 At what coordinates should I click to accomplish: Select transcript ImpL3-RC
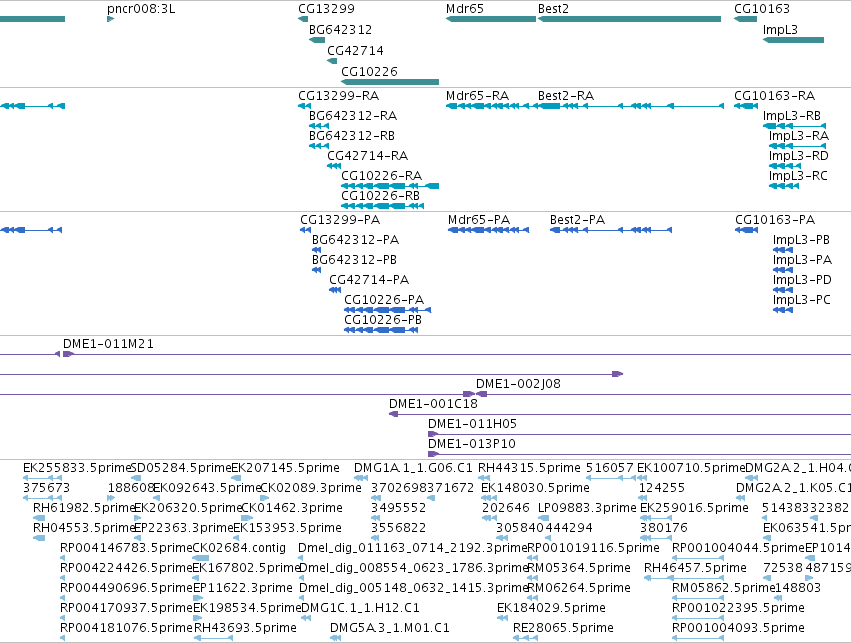click(x=784, y=186)
